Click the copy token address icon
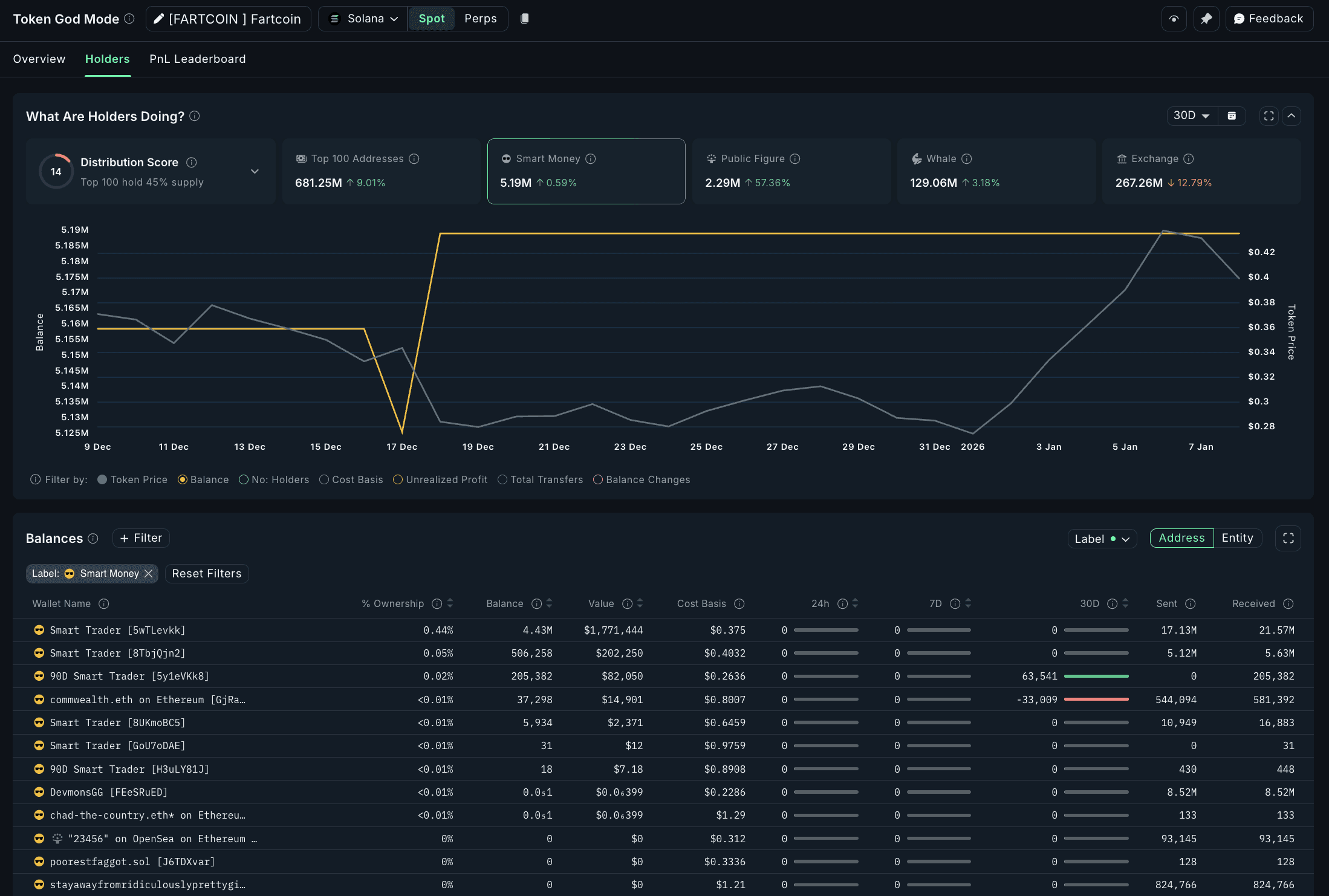The width and height of the screenshot is (1329, 896). tap(525, 19)
